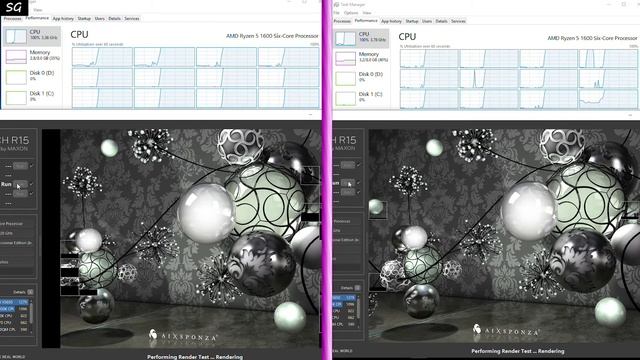Switch to App history tab, right Task Manager

click(391, 21)
